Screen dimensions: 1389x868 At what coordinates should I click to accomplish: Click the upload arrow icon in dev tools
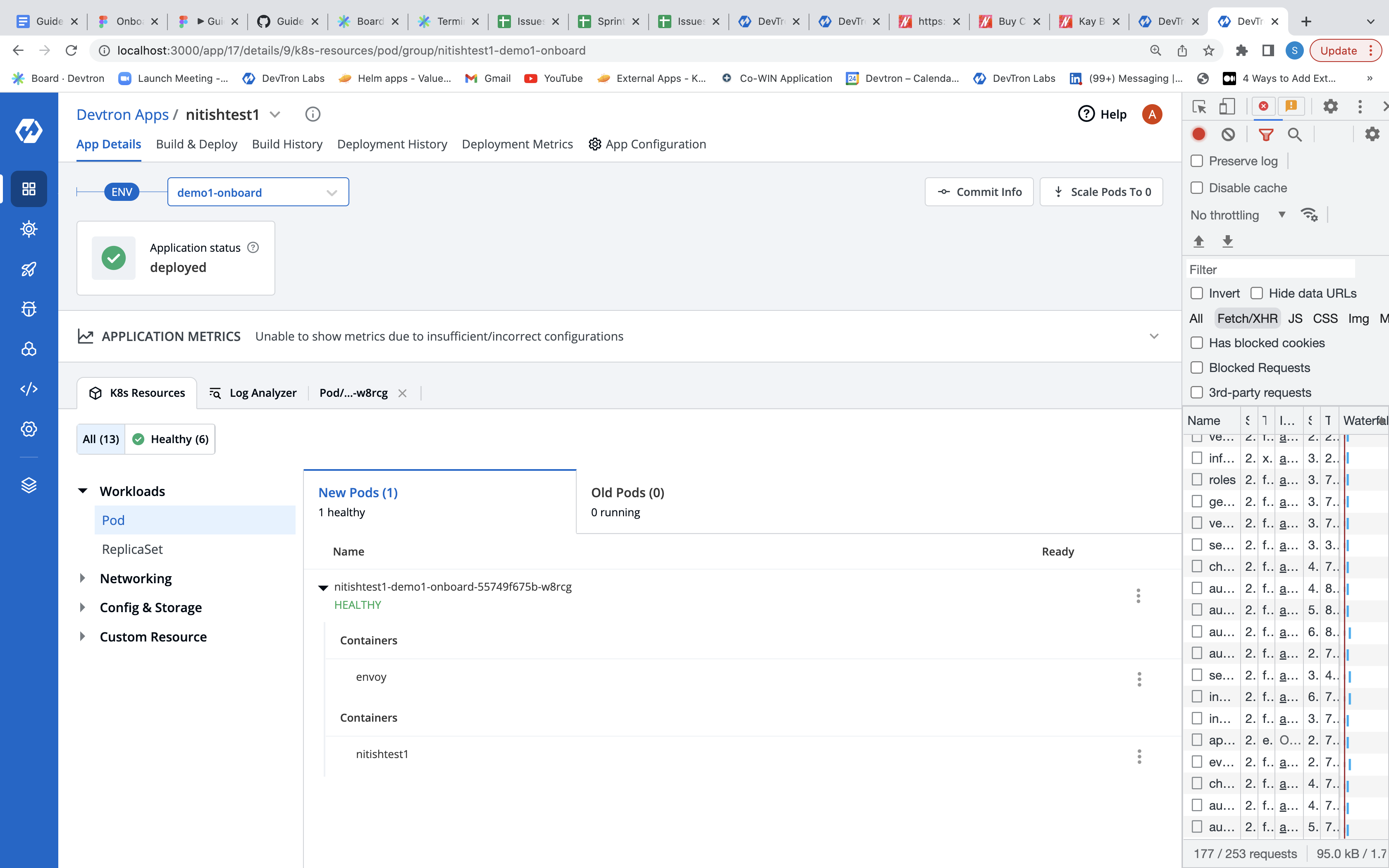pyautogui.click(x=1199, y=241)
